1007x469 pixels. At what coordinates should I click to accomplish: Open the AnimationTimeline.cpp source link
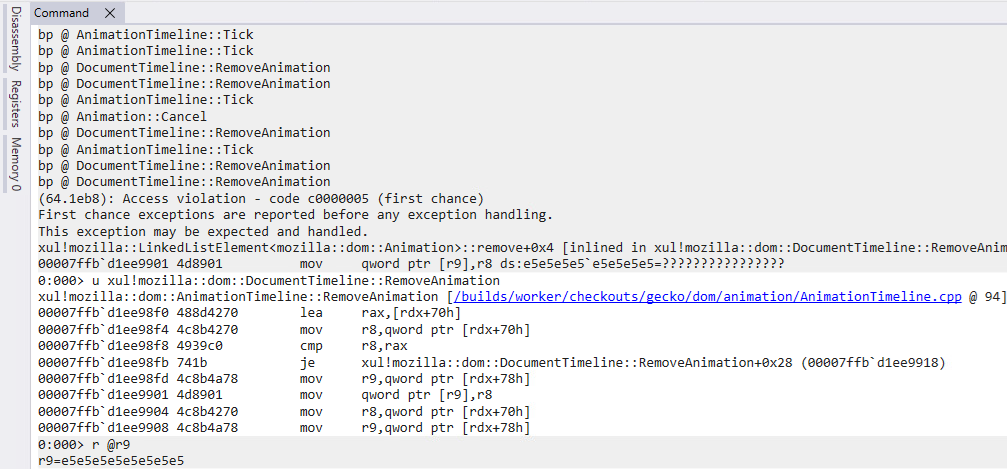point(706,297)
